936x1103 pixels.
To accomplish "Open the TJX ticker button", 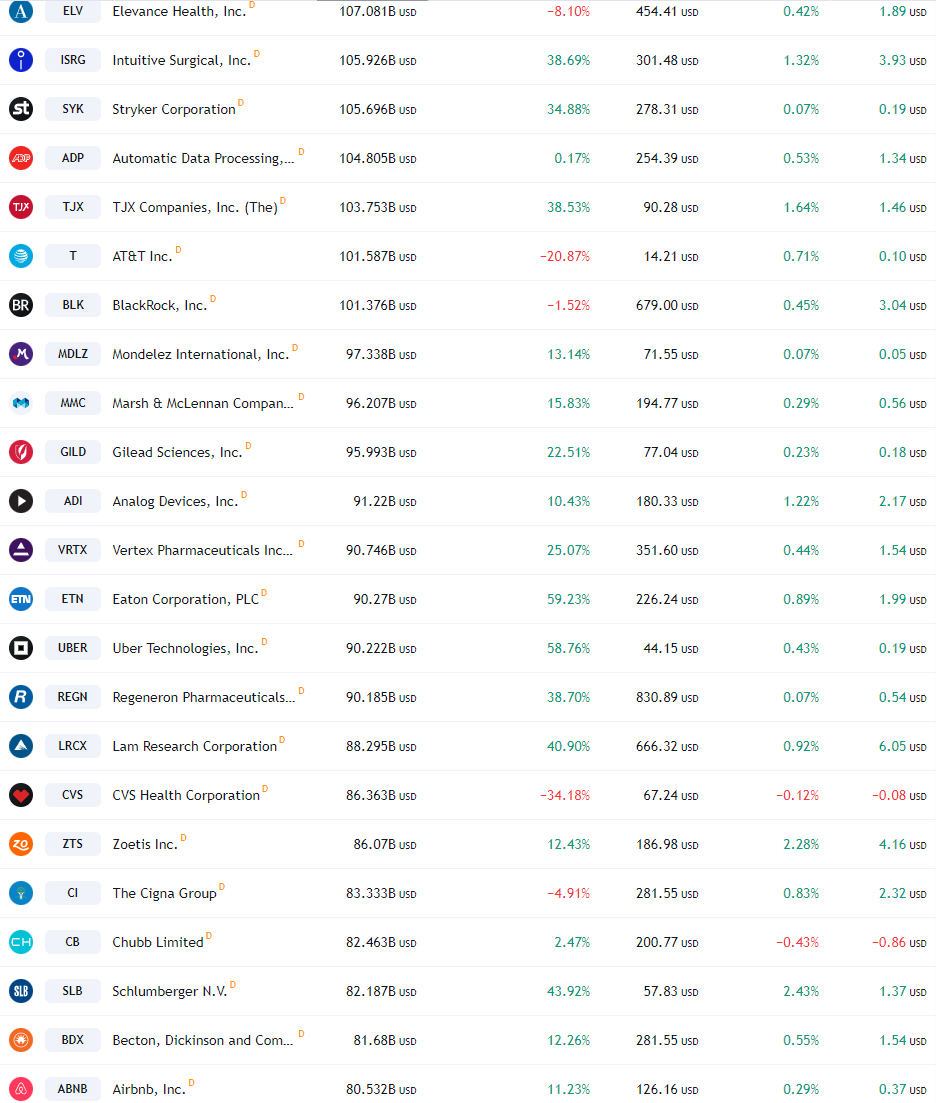I will (73, 207).
